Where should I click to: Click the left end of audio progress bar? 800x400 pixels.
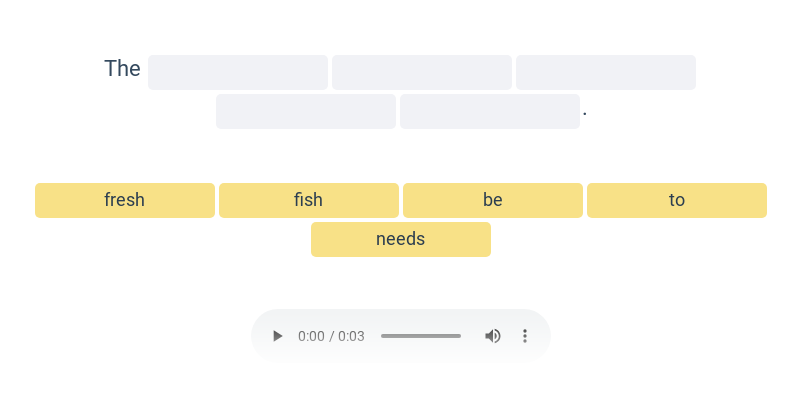383,336
